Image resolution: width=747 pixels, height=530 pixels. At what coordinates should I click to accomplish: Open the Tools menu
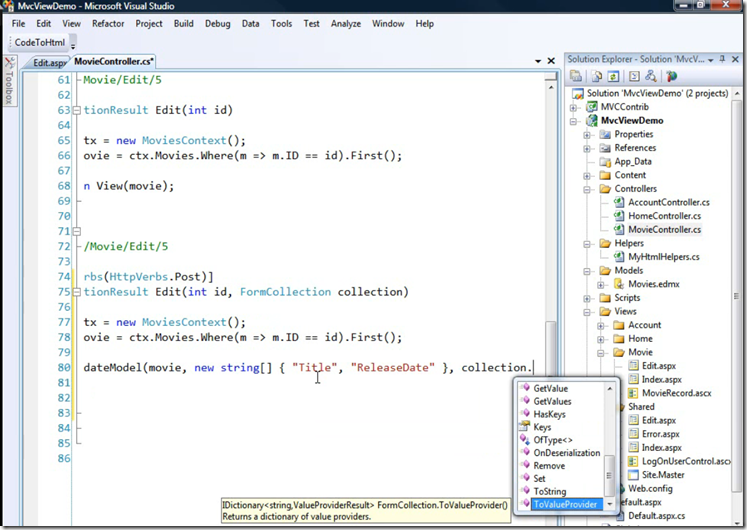click(282, 24)
